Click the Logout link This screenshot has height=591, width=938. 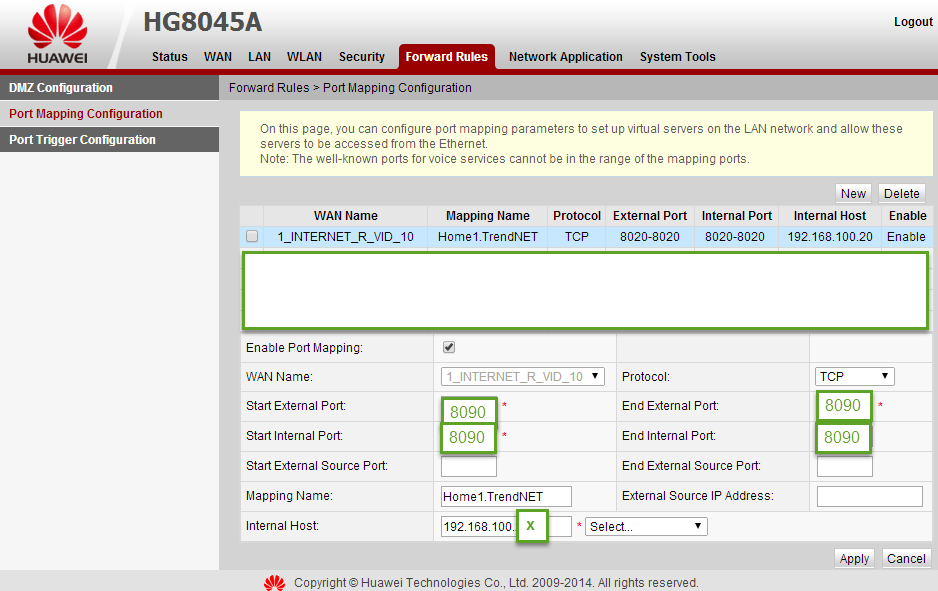912,22
